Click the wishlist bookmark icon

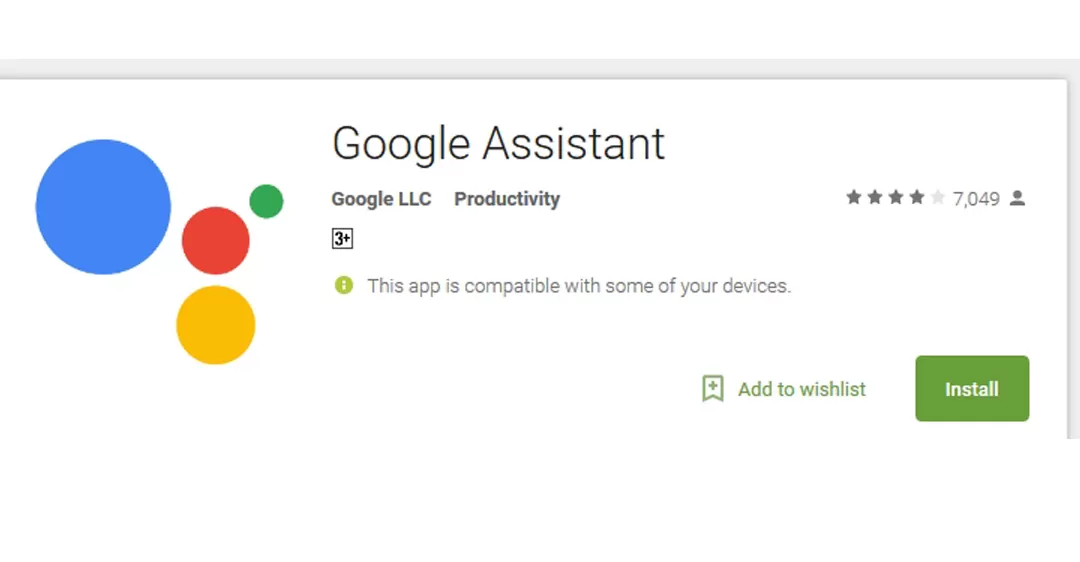tap(713, 389)
